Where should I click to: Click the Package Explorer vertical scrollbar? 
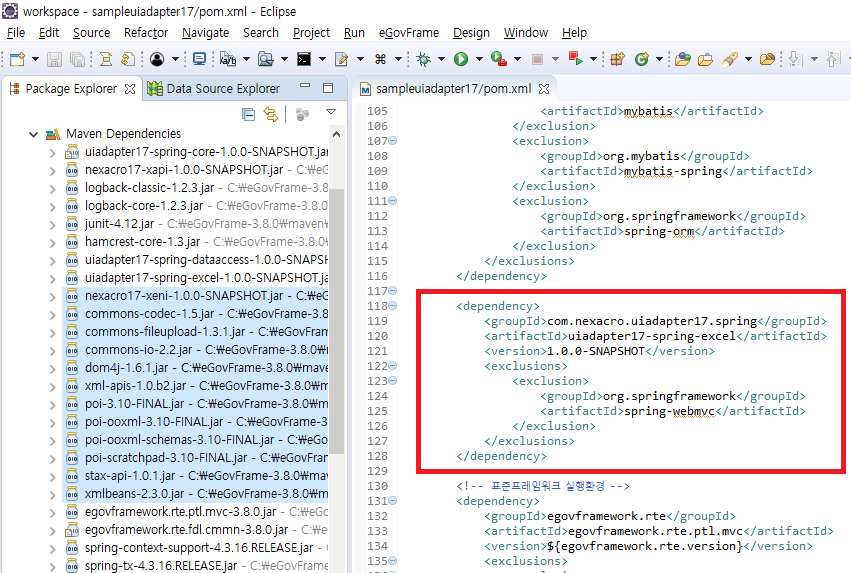point(337,300)
